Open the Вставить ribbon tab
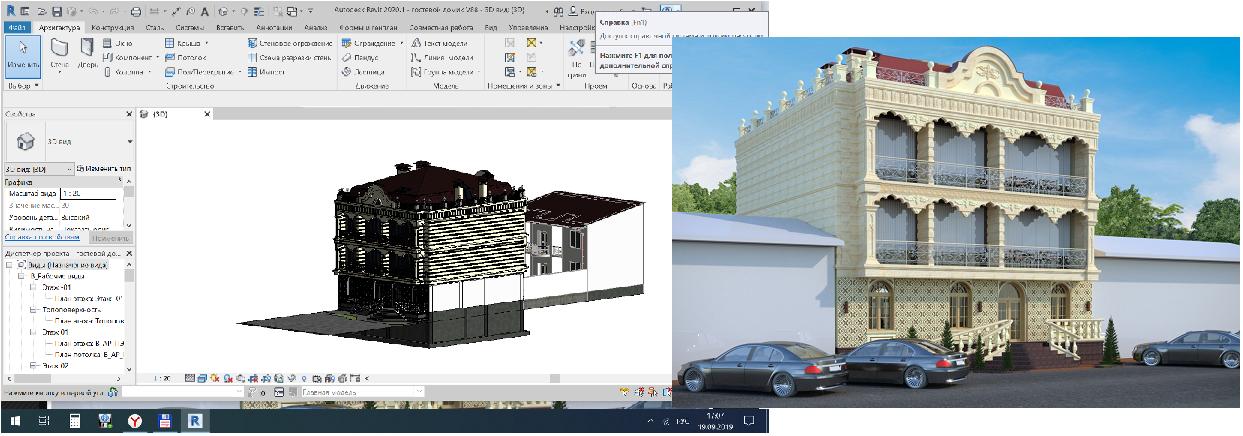Screen dimensions: 1243x436 (231, 28)
